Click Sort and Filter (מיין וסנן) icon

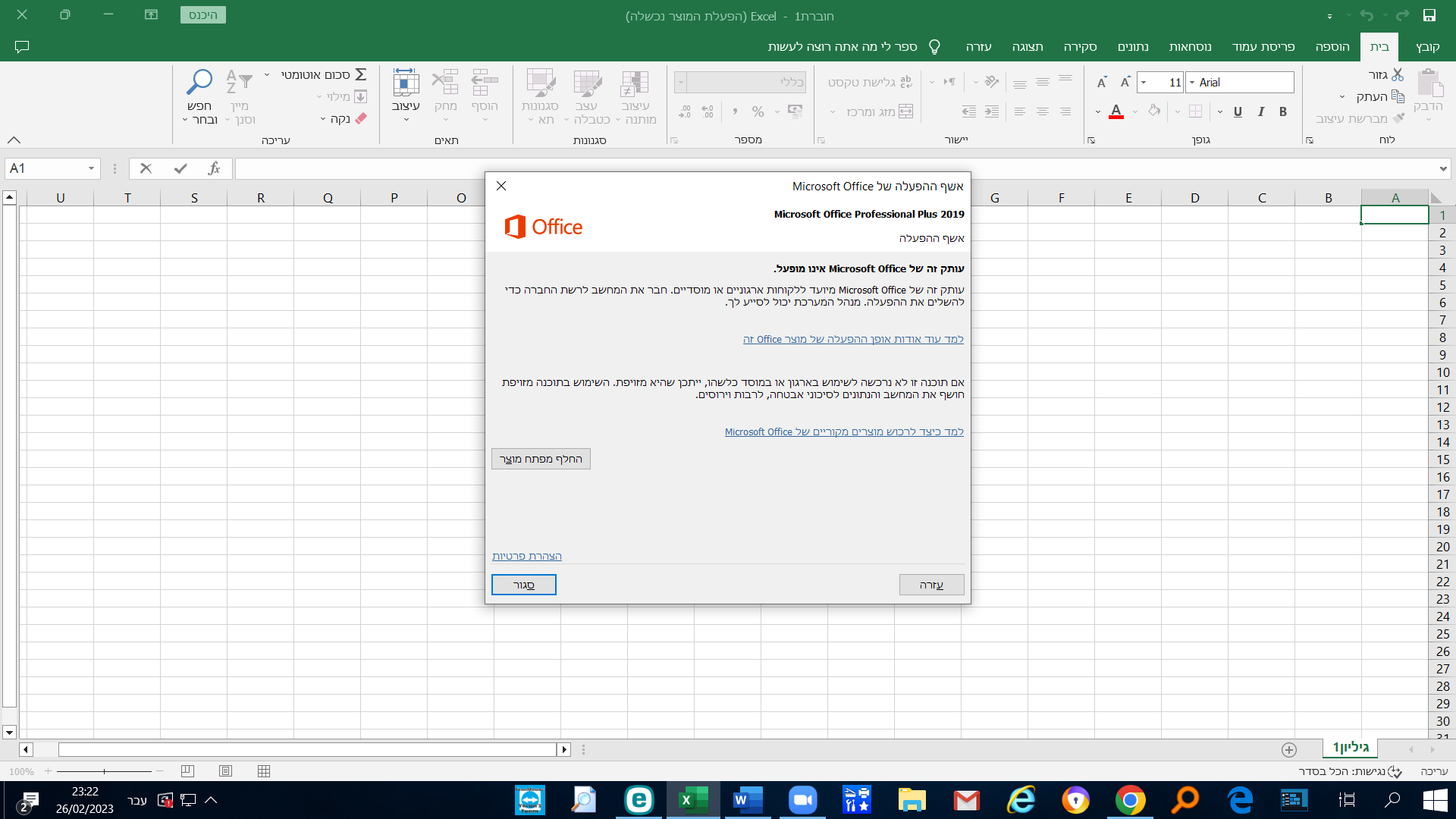(x=239, y=82)
